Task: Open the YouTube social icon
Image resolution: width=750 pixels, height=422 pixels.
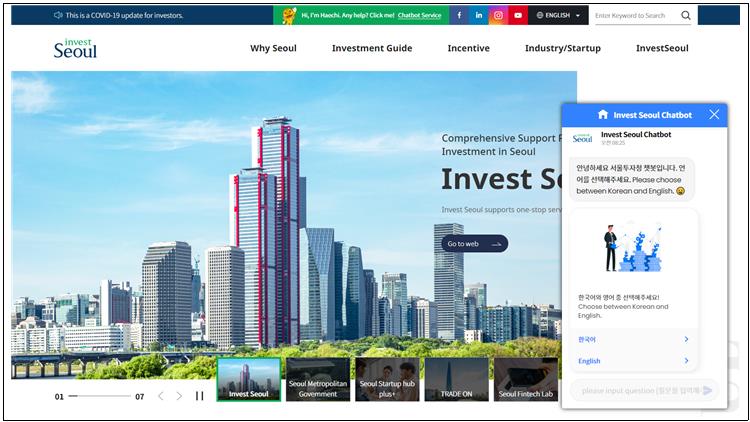Action: coord(518,15)
